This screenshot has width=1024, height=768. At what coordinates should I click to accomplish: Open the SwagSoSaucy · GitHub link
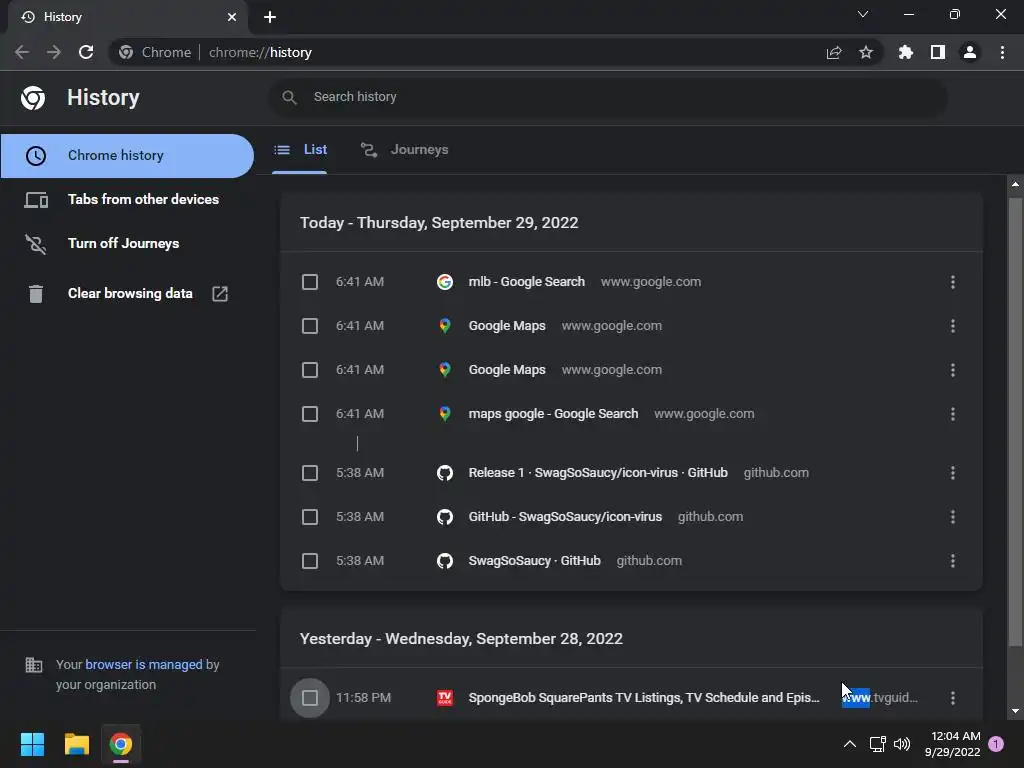(534, 560)
